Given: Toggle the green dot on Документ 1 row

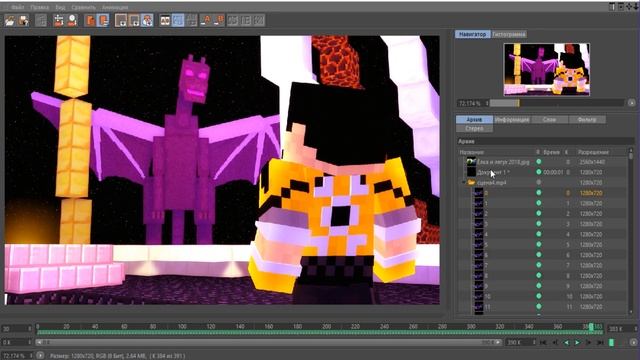Looking at the screenshot, I should click(539, 172).
